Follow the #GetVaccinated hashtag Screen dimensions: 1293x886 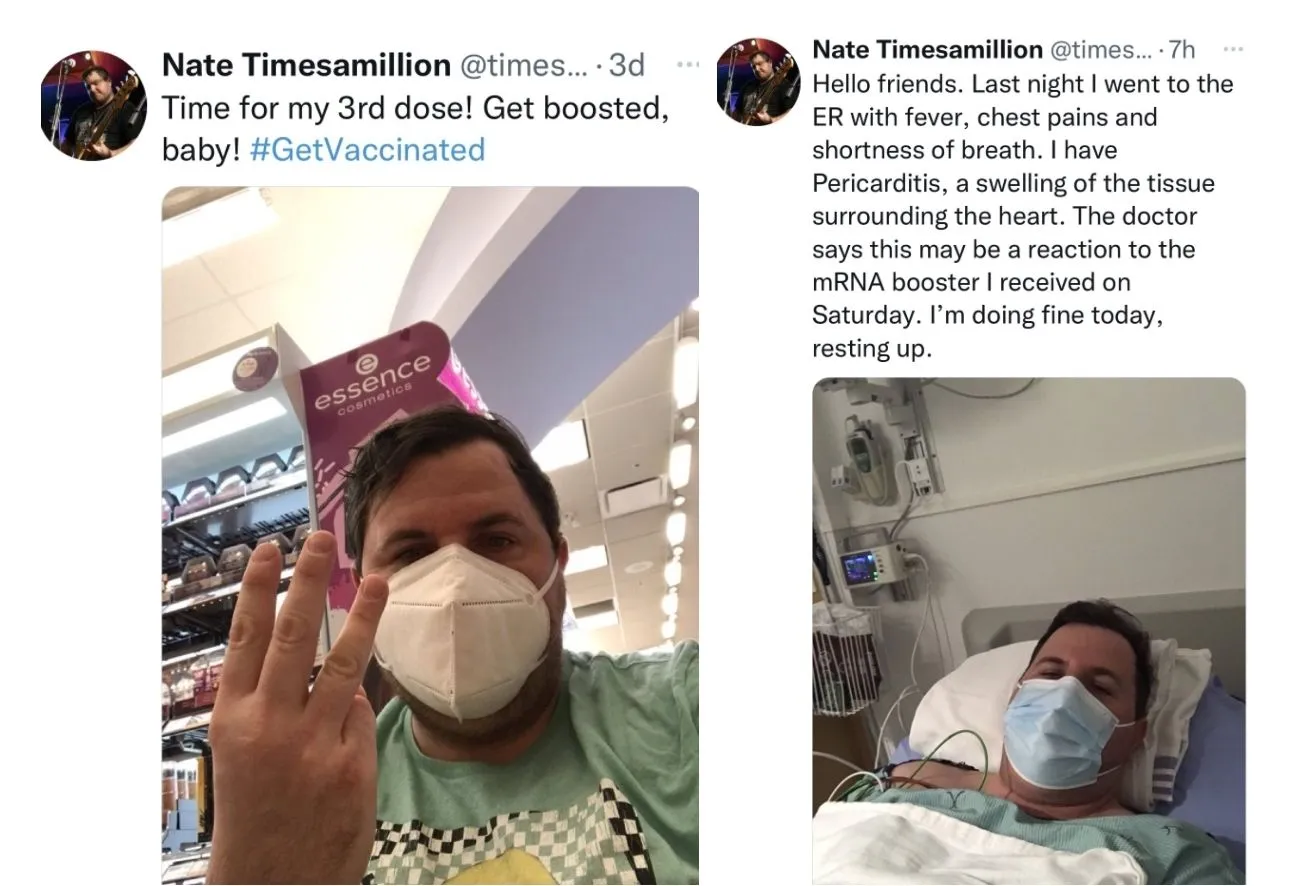368,150
